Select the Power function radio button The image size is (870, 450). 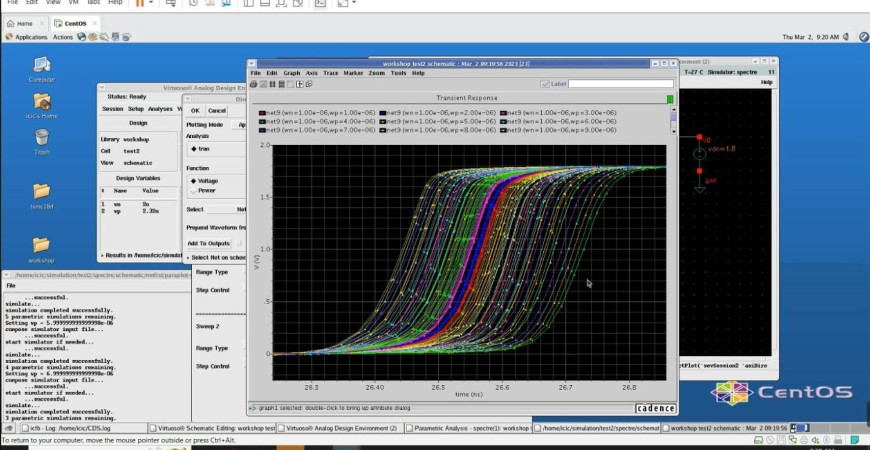tap(194, 190)
